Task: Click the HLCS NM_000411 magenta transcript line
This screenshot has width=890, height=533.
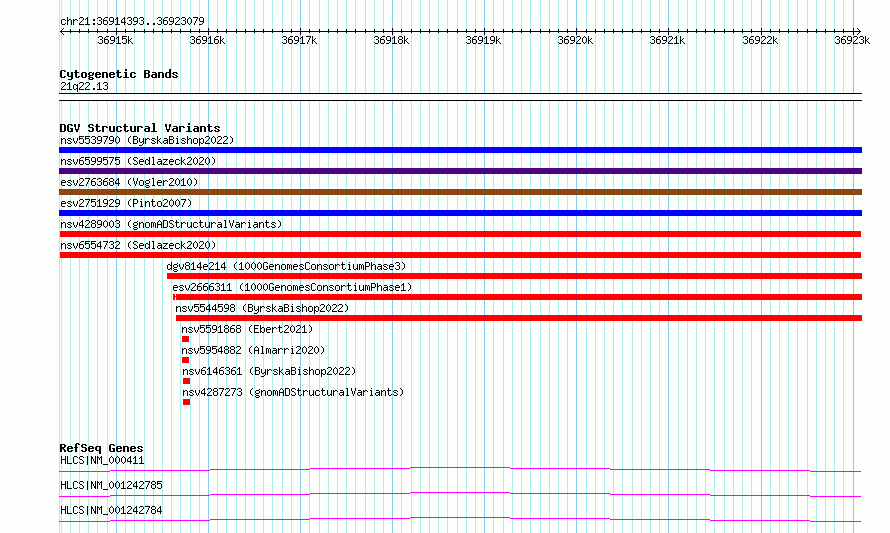Action: click(460, 469)
